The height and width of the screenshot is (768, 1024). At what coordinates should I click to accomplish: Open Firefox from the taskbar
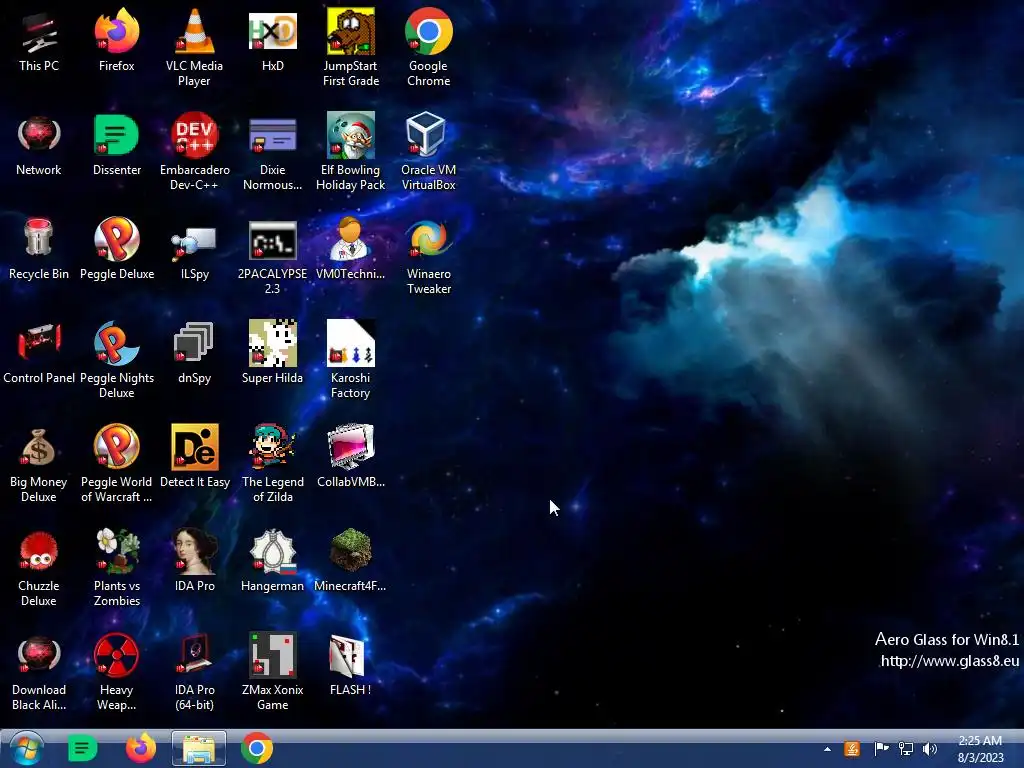(141, 748)
